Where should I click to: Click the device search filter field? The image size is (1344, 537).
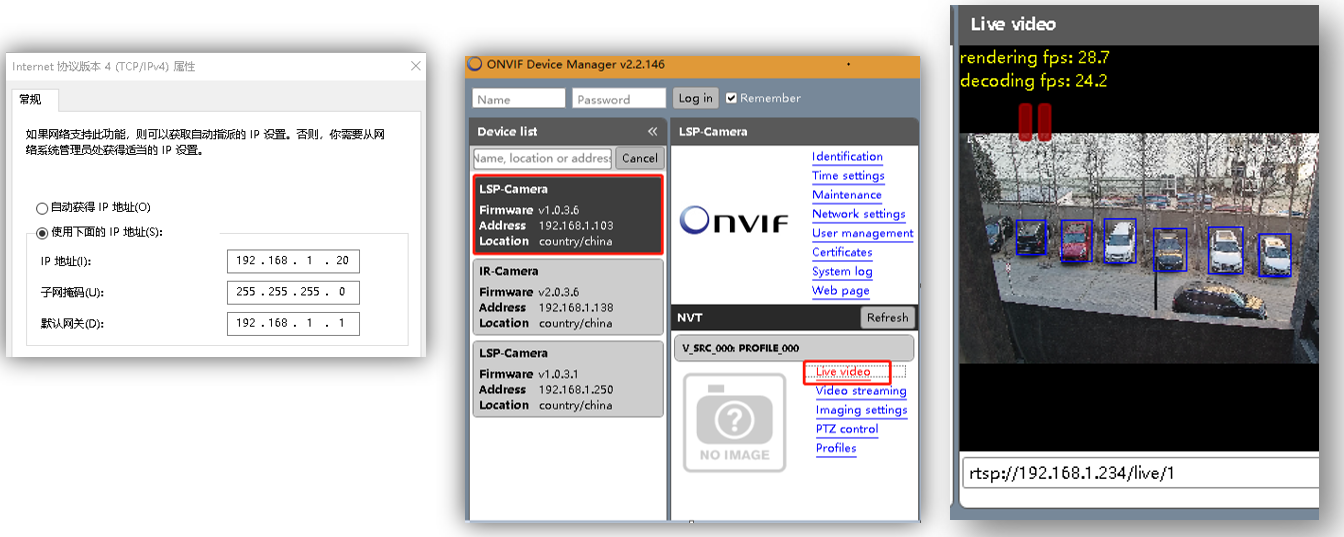tap(542, 158)
